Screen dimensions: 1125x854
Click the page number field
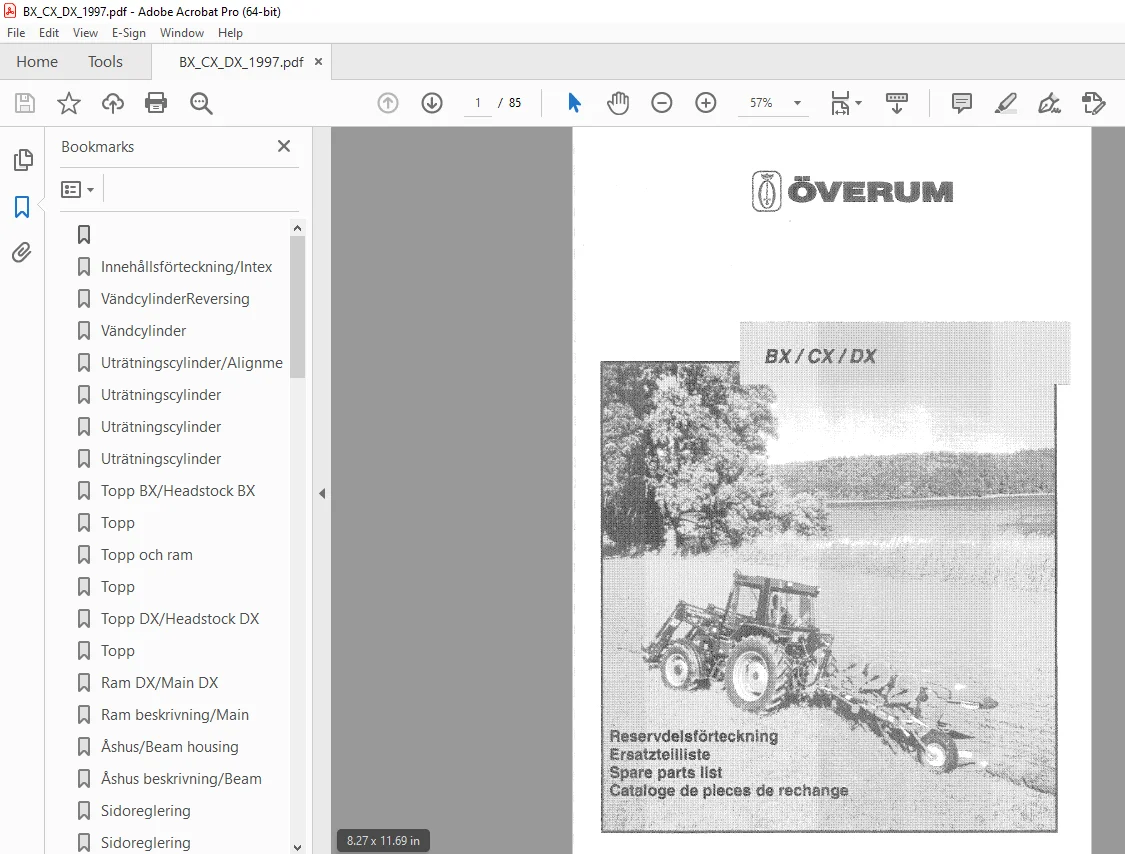point(478,103)
